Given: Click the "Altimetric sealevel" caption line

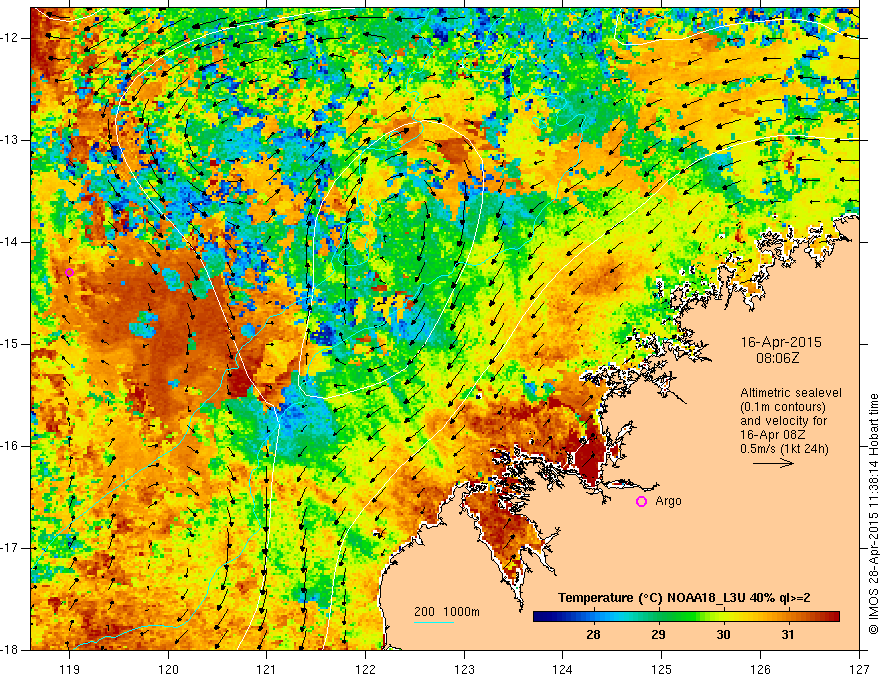Looking at the screenshot, I should pyautogui.click(x=791, y=393).
